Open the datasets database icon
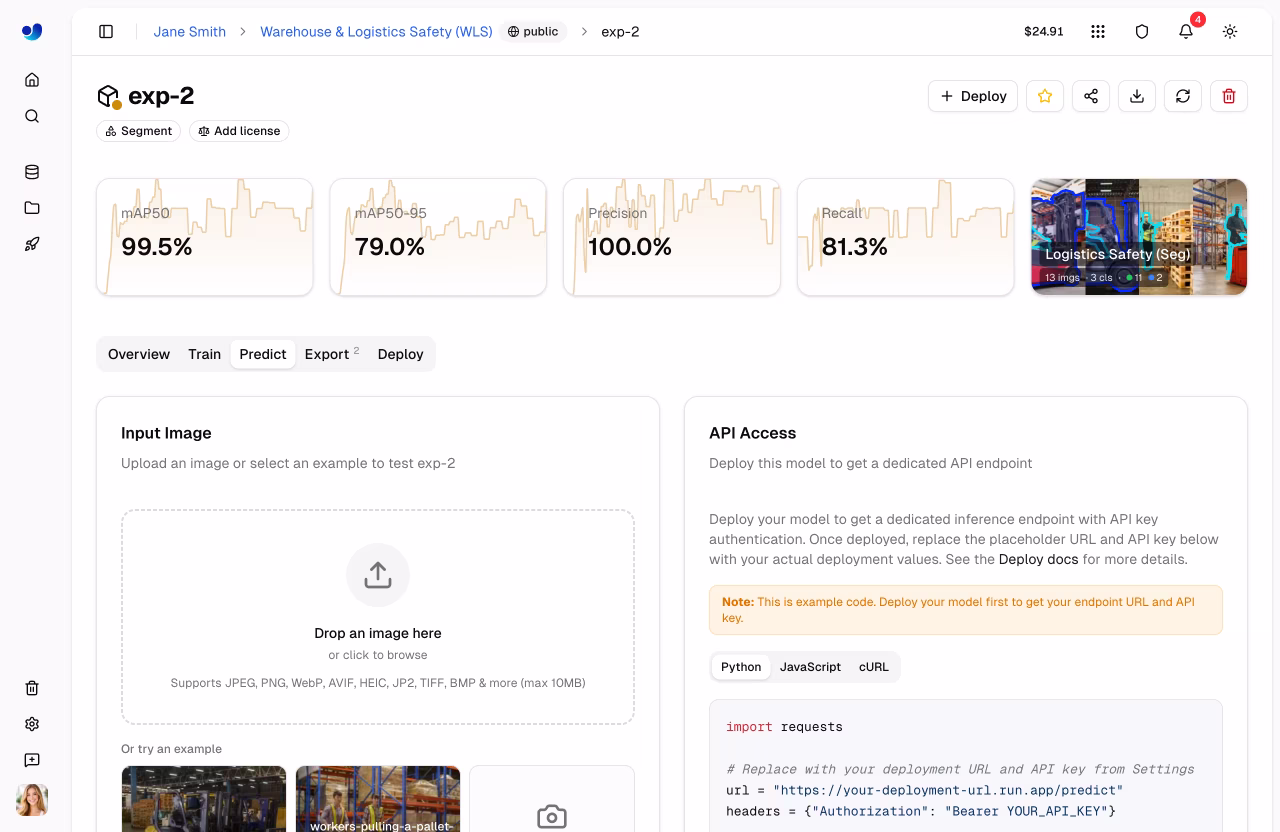 click(32, 172)
